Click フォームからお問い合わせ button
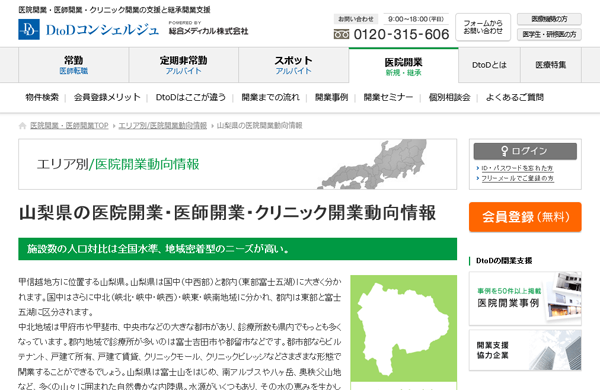The image size is (600, 390). 483,27
